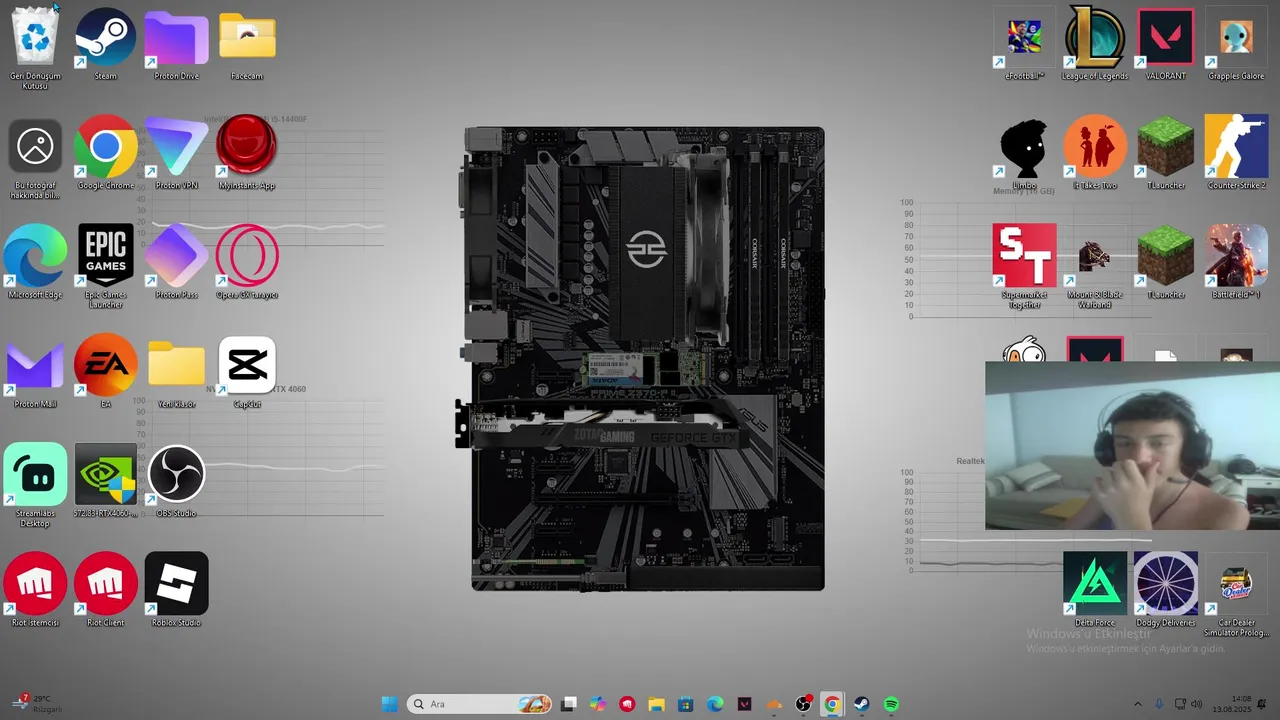
Task: Open the Riot Client desktop shortcut
Action: [106, 590]
